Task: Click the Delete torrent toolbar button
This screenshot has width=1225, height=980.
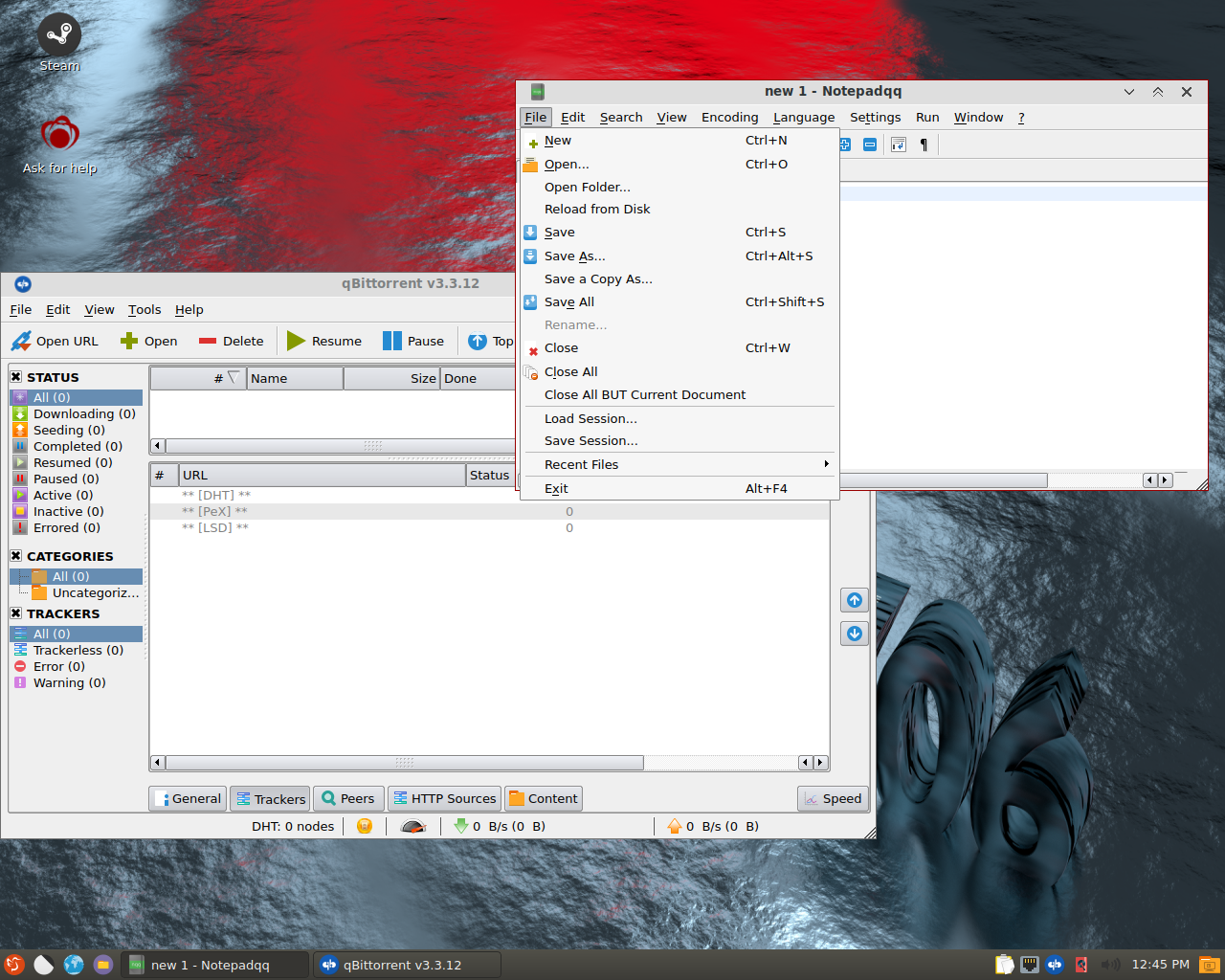Action: (x=231, y=341)
